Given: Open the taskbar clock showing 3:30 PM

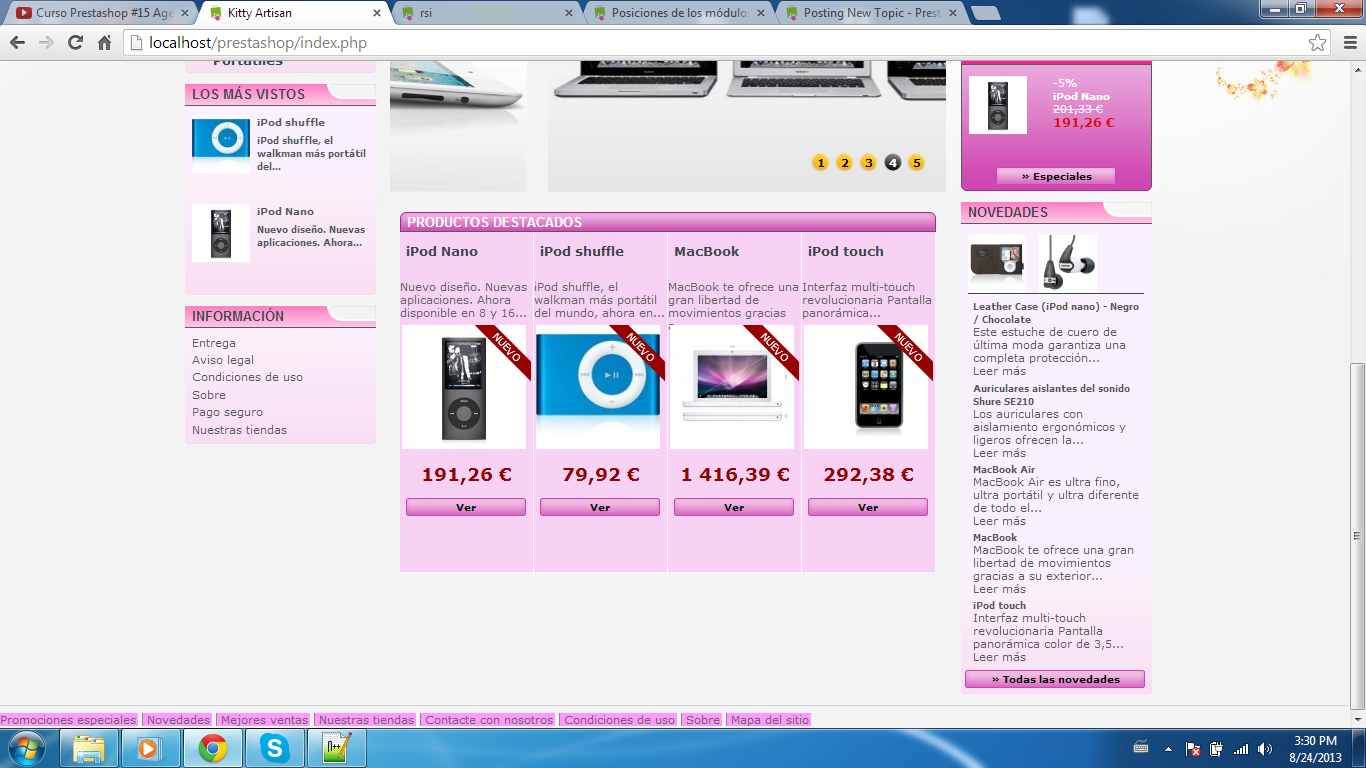Looking at the screenshot, I should [x=1315, y=748].
